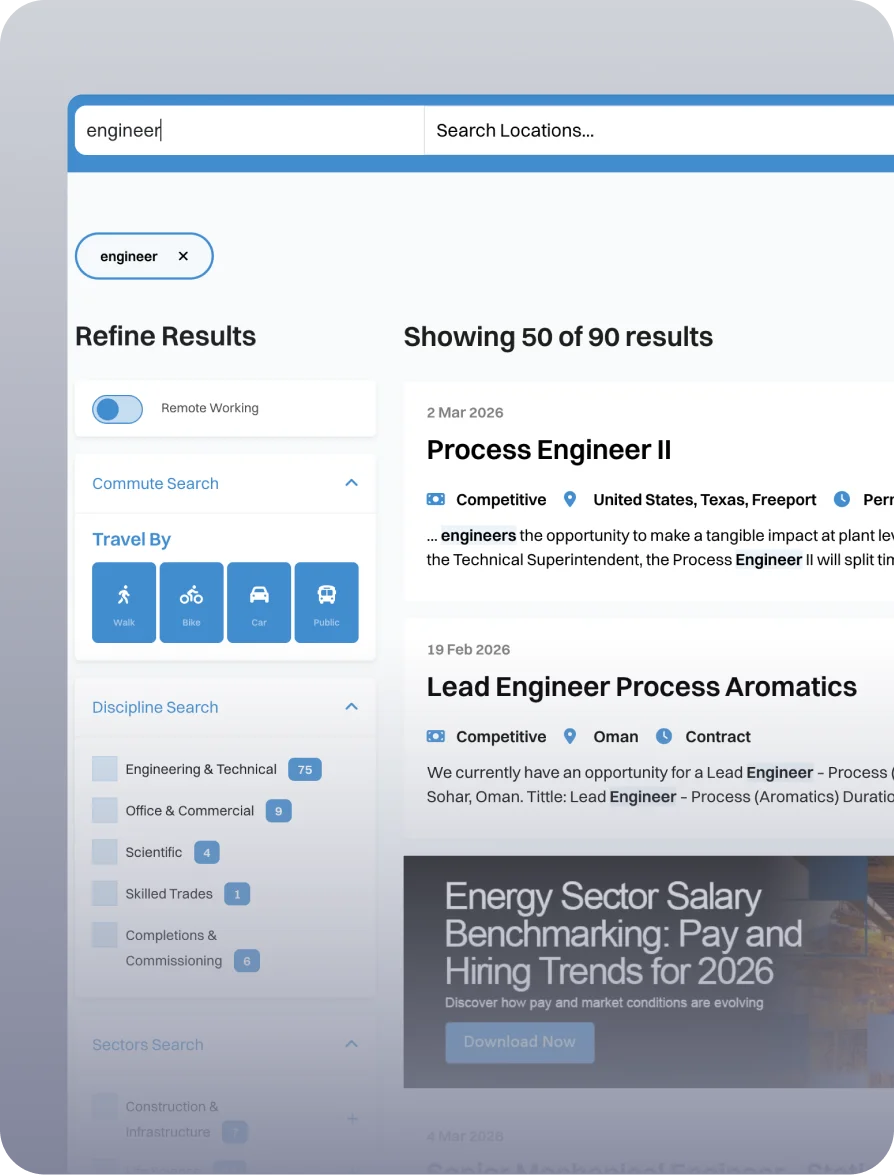Tick the Office & Commercial checkbox
894x1175 pixels.
point(105,810)
